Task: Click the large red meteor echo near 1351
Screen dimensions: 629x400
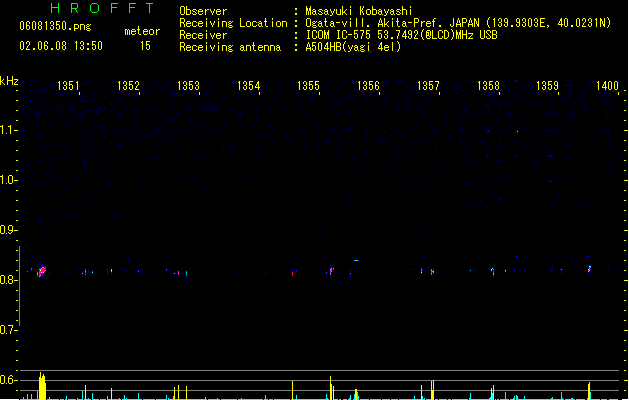Action: click(x=41, y=271)
